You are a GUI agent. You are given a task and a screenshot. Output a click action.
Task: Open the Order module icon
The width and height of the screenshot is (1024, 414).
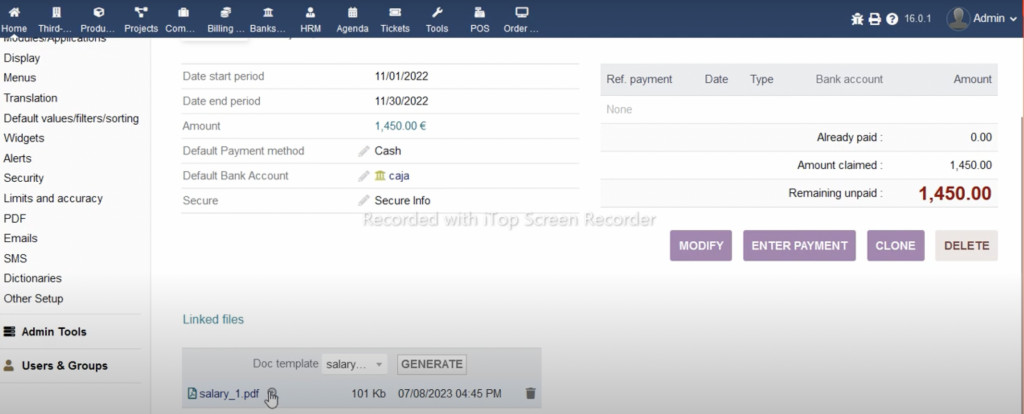click(x=521, y=12)
